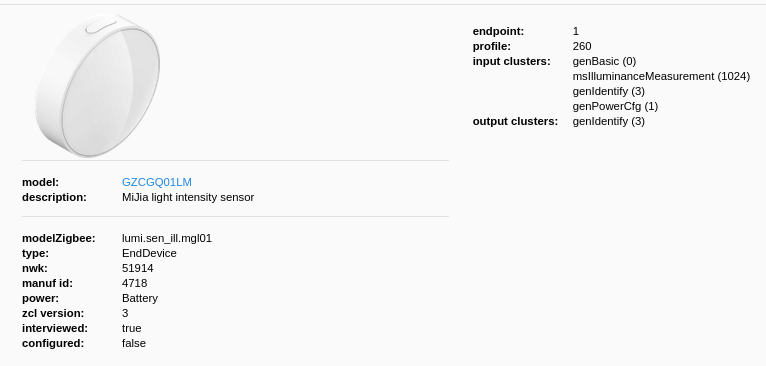Screen dimensions: 766x366
Task: Open the GZCGQ01LM model link
Action: pos(157,182)
